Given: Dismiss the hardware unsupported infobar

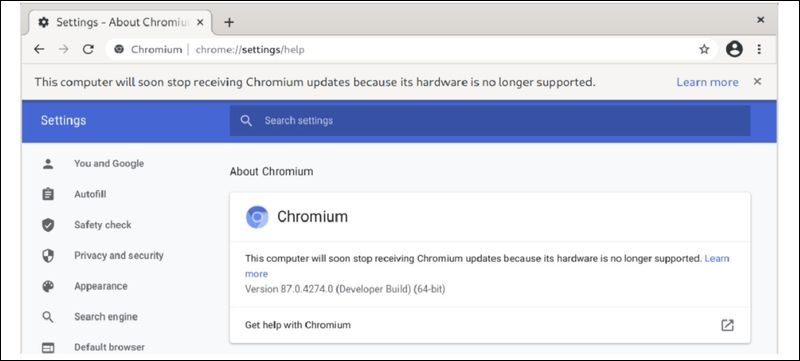Looking at the screenshot, I should [x=758, y=82].
